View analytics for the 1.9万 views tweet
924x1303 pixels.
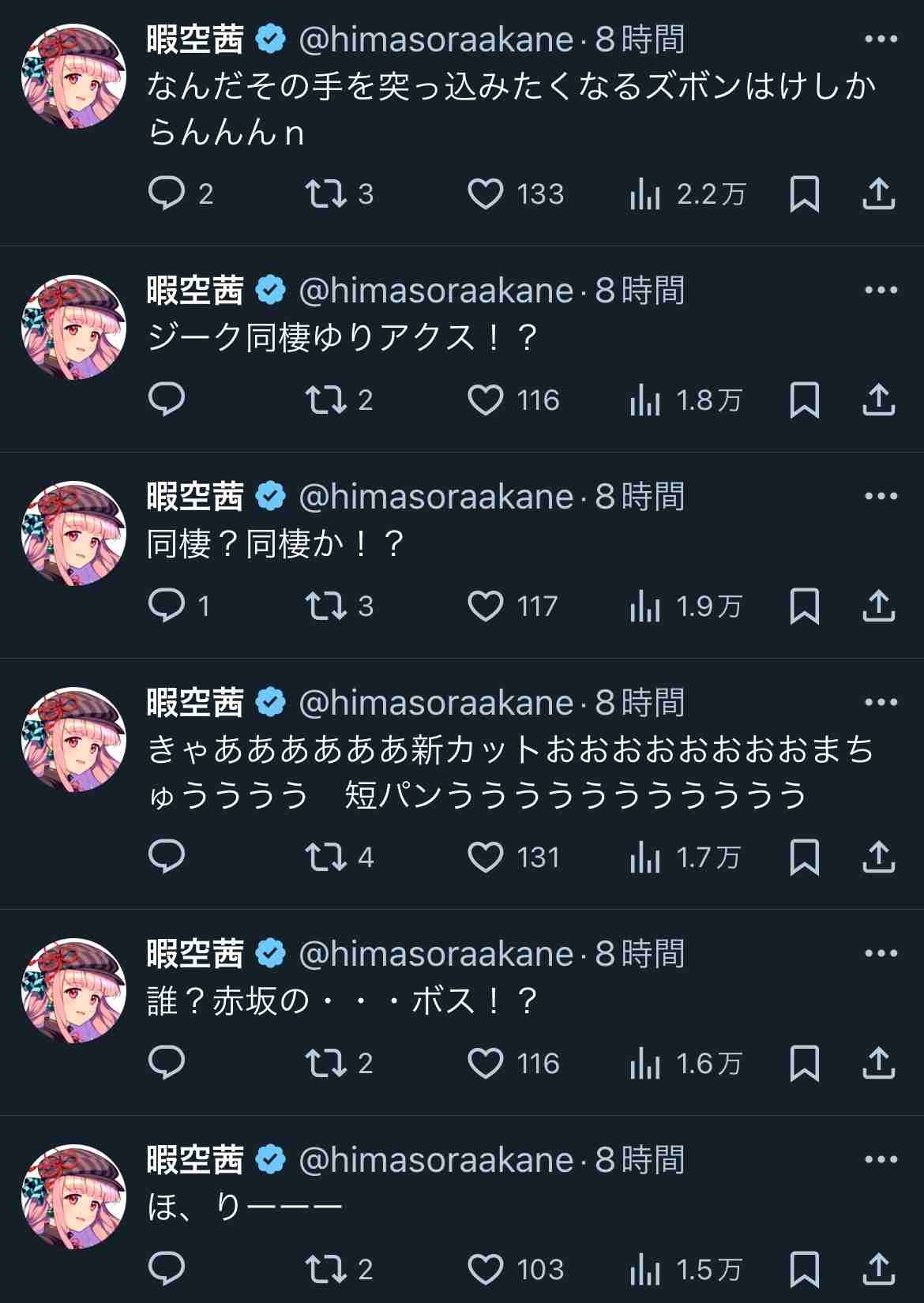pyautogui.click(x=685, y=606)
